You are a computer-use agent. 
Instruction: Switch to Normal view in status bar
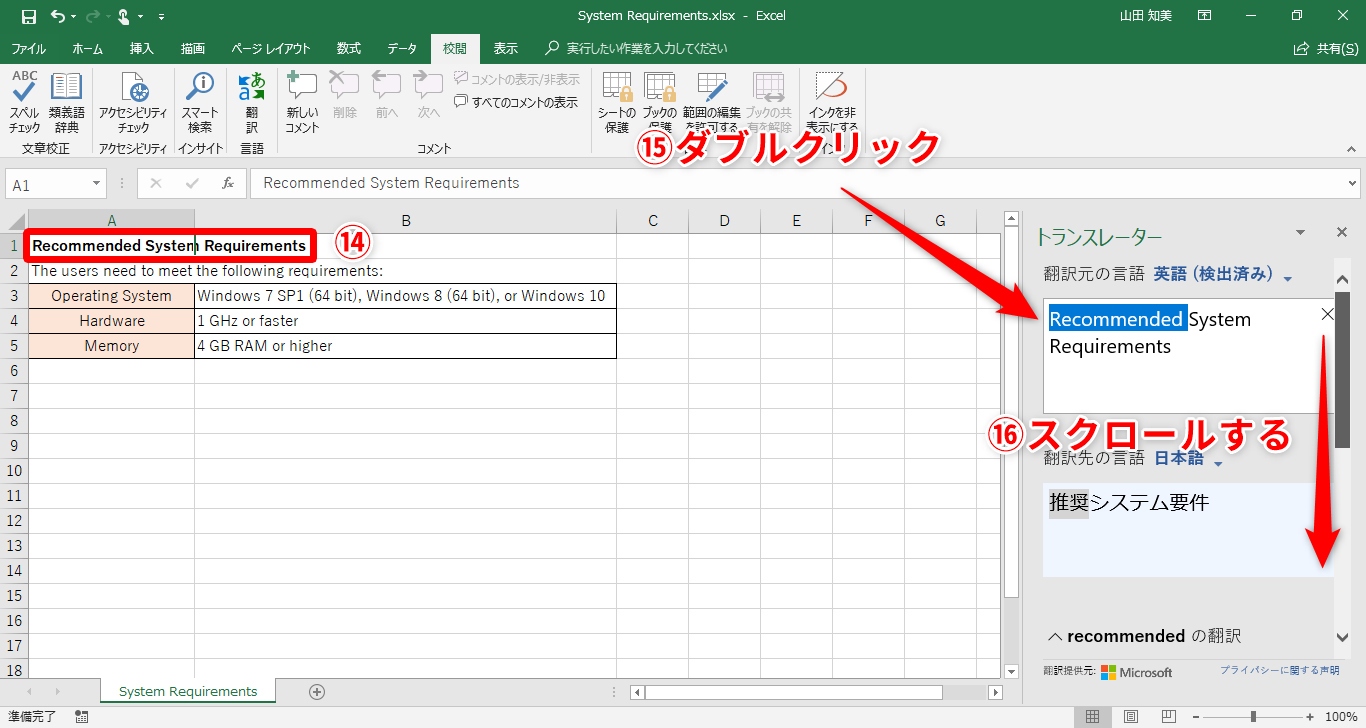click(x=1092, y=717)
